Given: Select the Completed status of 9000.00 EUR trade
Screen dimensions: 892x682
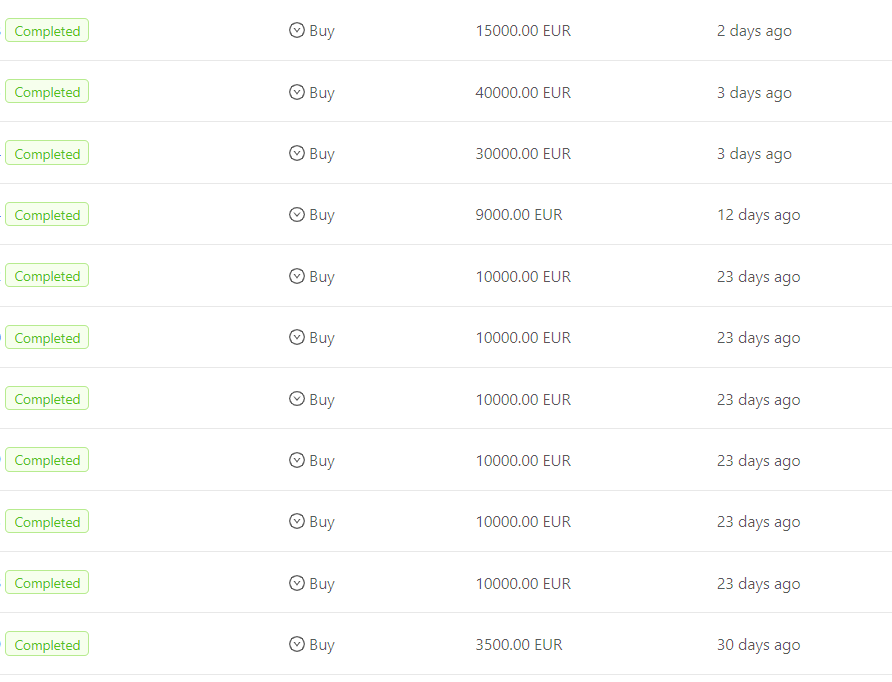Looking at the screenshot, I should click(x=47, y=214).
